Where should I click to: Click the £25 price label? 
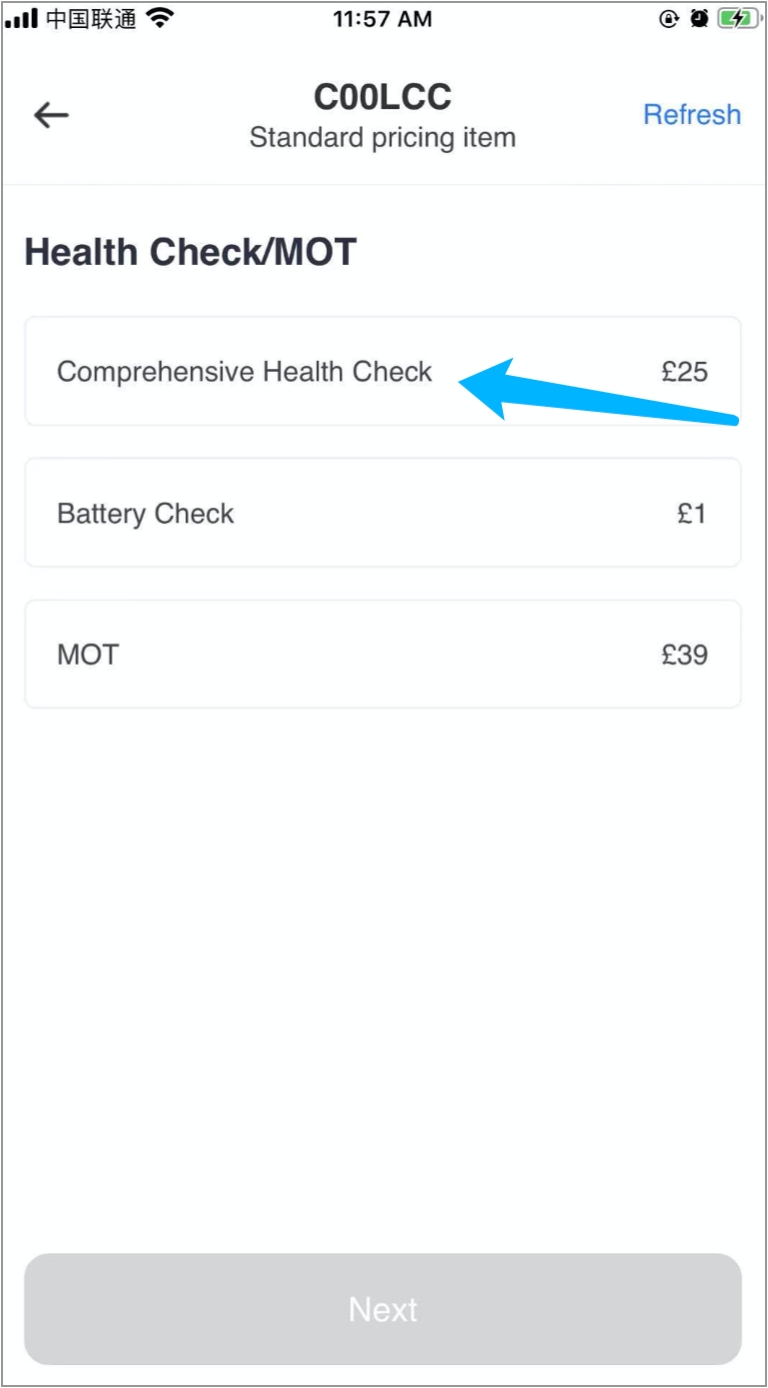(x=684, y=372)
